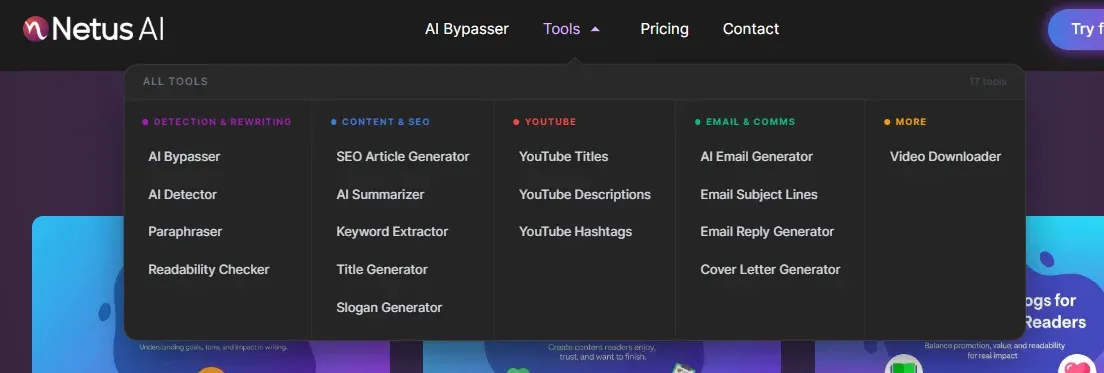Click the Netus AI logo

click(x=93, y=29)
